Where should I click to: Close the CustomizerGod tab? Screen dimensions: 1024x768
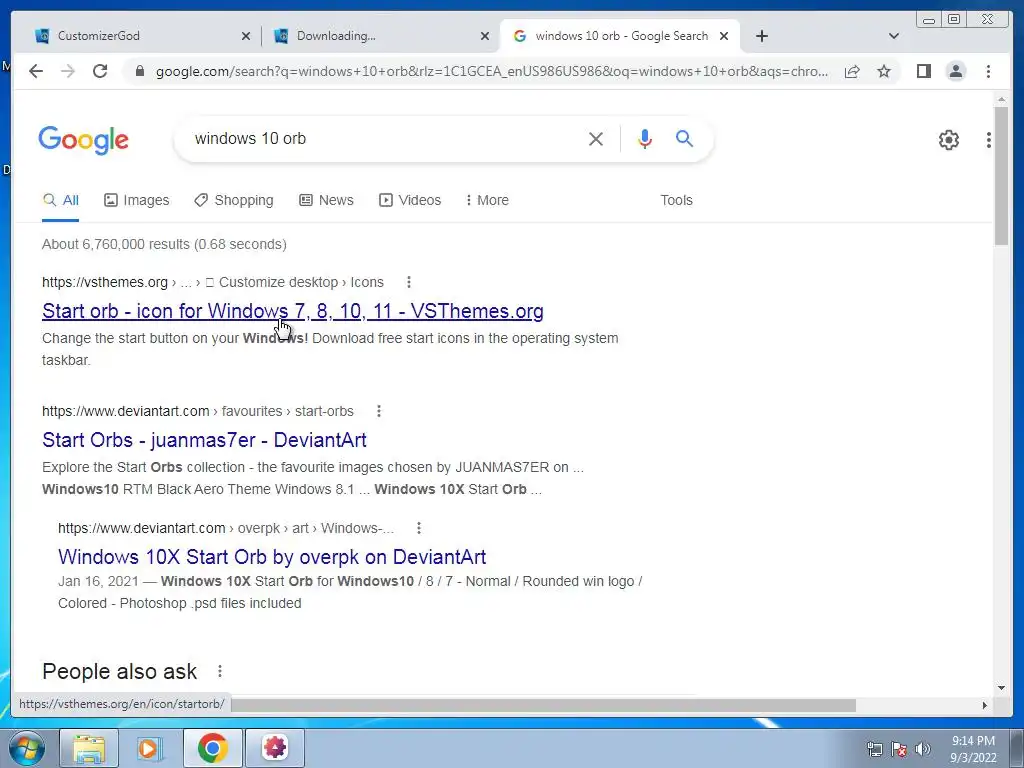(x=246, y=36)
